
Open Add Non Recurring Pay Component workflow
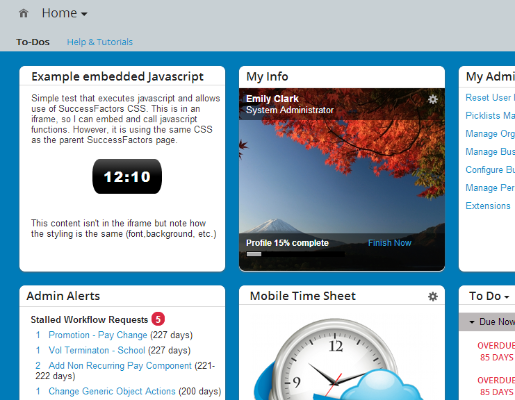[120, 366]
